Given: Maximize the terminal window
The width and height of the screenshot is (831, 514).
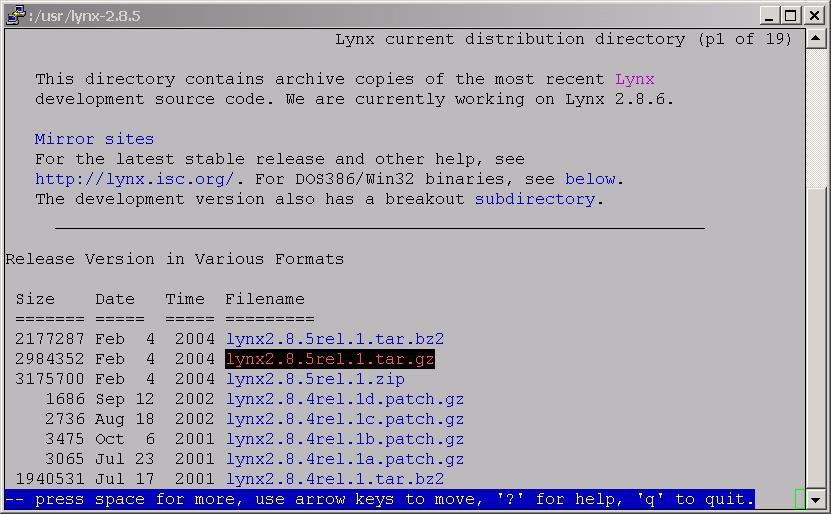Looking at the screenshot, I should [x=791, y=15].
